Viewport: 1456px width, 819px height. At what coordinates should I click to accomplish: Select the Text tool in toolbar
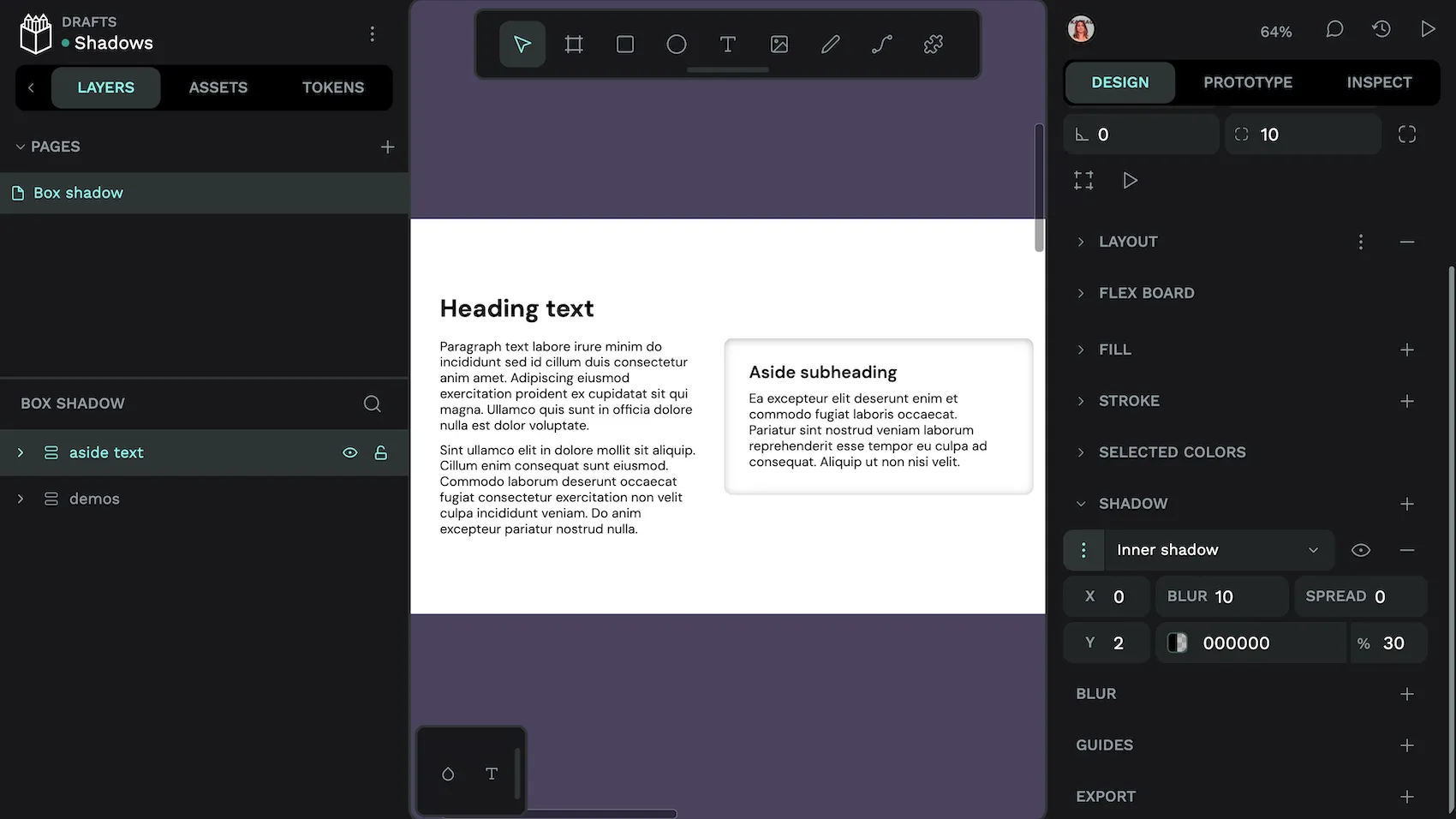pyautogui.click(x=728, y=45)
